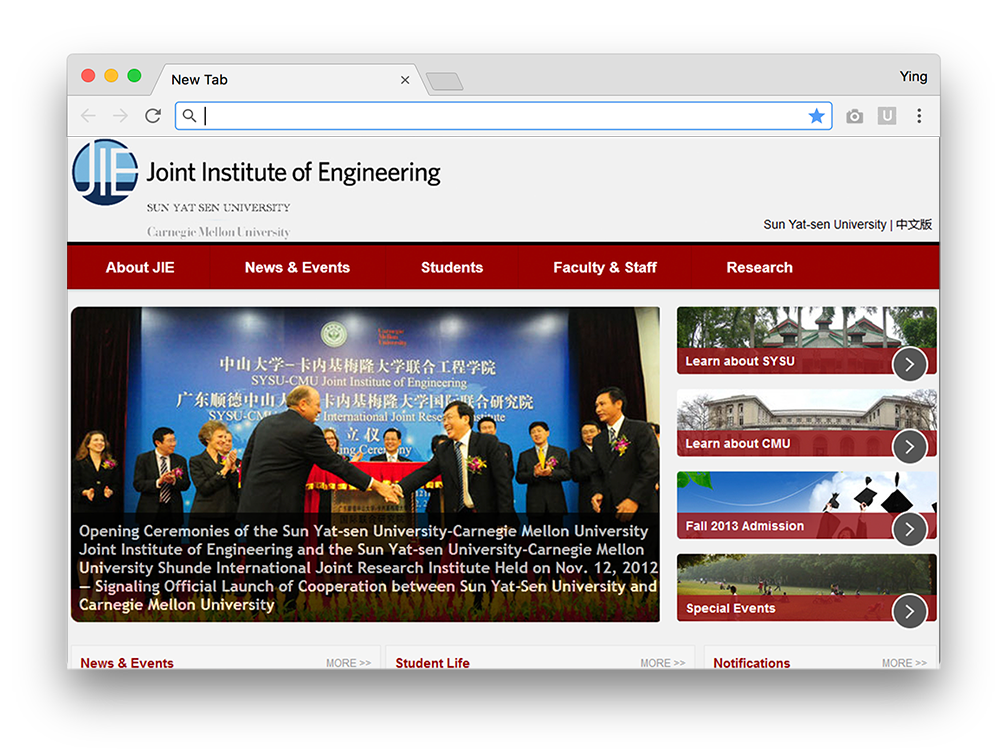Click the camera extension icon
The image size is (1000, 754).
(x=855, y=116)
